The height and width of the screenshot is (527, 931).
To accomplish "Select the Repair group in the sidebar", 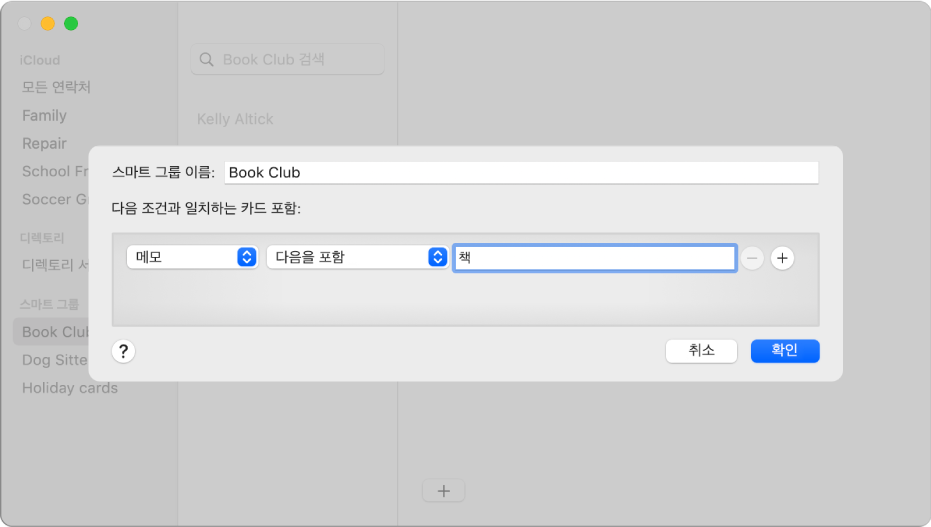I will [45, 144].
